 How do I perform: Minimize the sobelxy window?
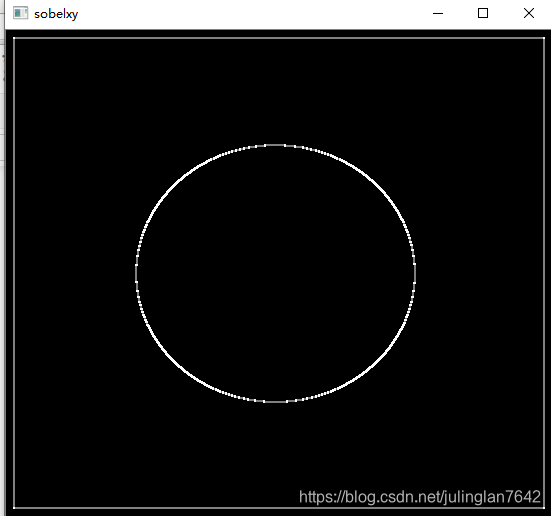(x=438, y=13)
